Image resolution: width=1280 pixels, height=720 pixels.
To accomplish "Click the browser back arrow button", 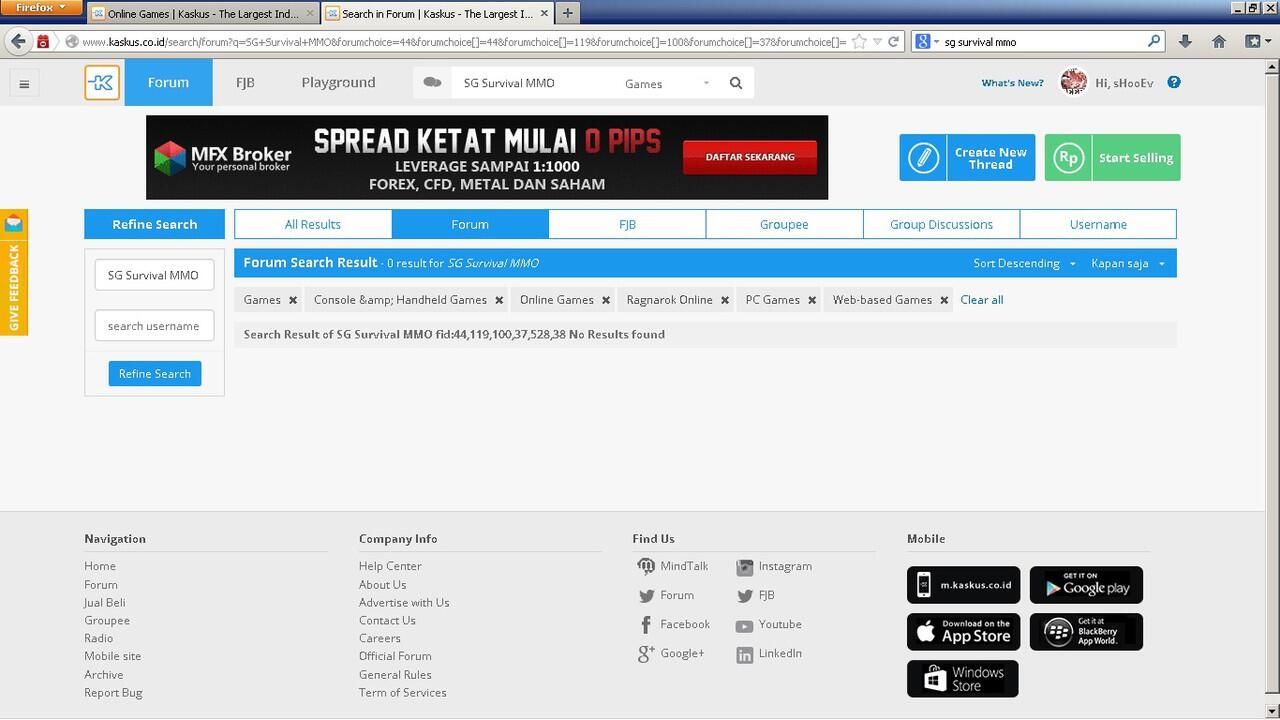I will click(x=17, y=41).
